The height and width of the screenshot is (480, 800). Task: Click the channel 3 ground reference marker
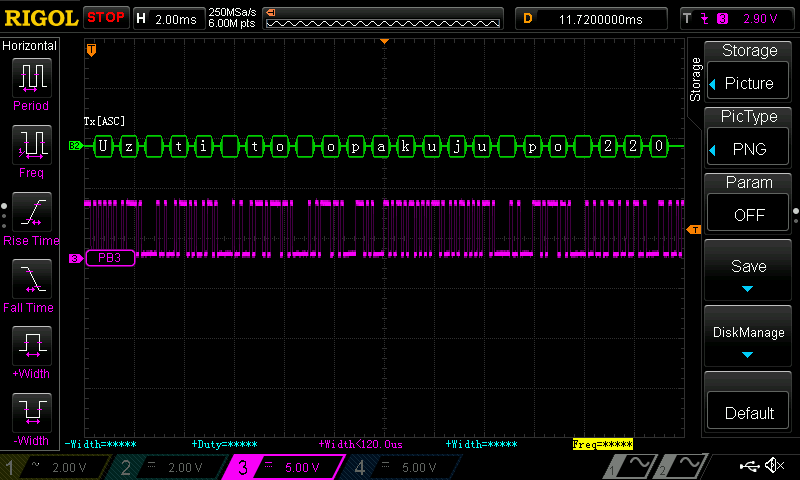coord(75,259)
